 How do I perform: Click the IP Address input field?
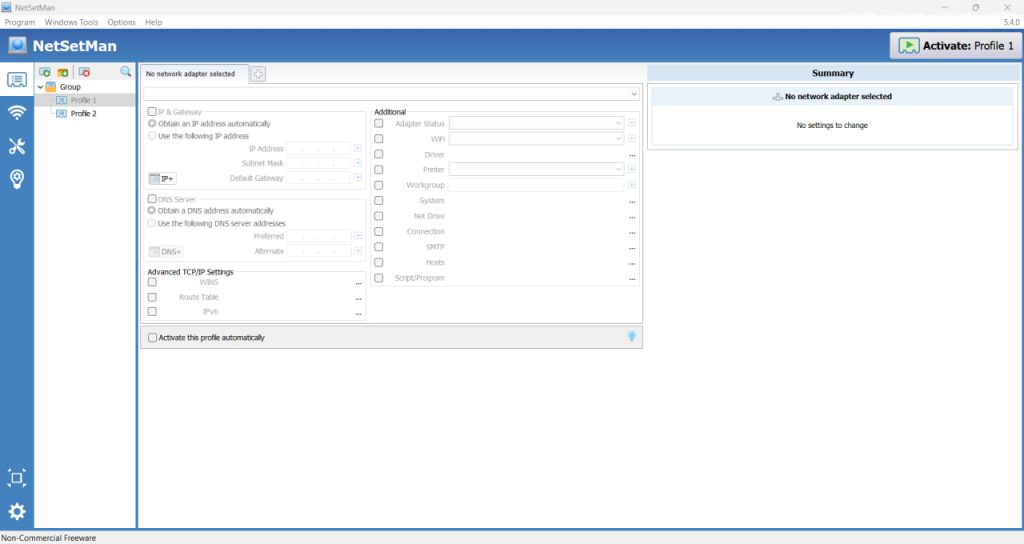tap(319, 148)
